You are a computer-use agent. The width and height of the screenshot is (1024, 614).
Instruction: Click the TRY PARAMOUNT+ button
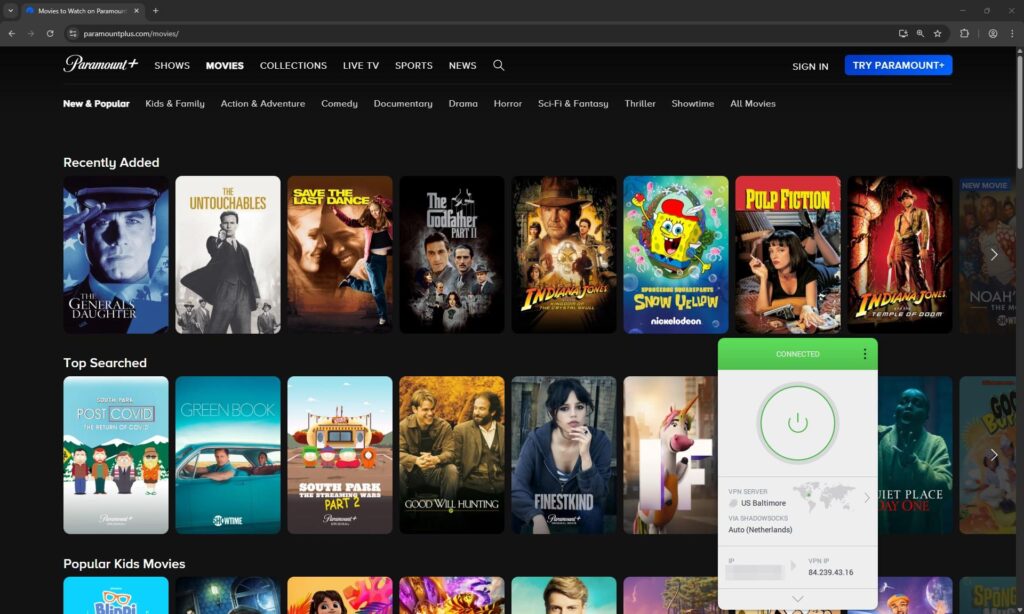coord(898,65)
